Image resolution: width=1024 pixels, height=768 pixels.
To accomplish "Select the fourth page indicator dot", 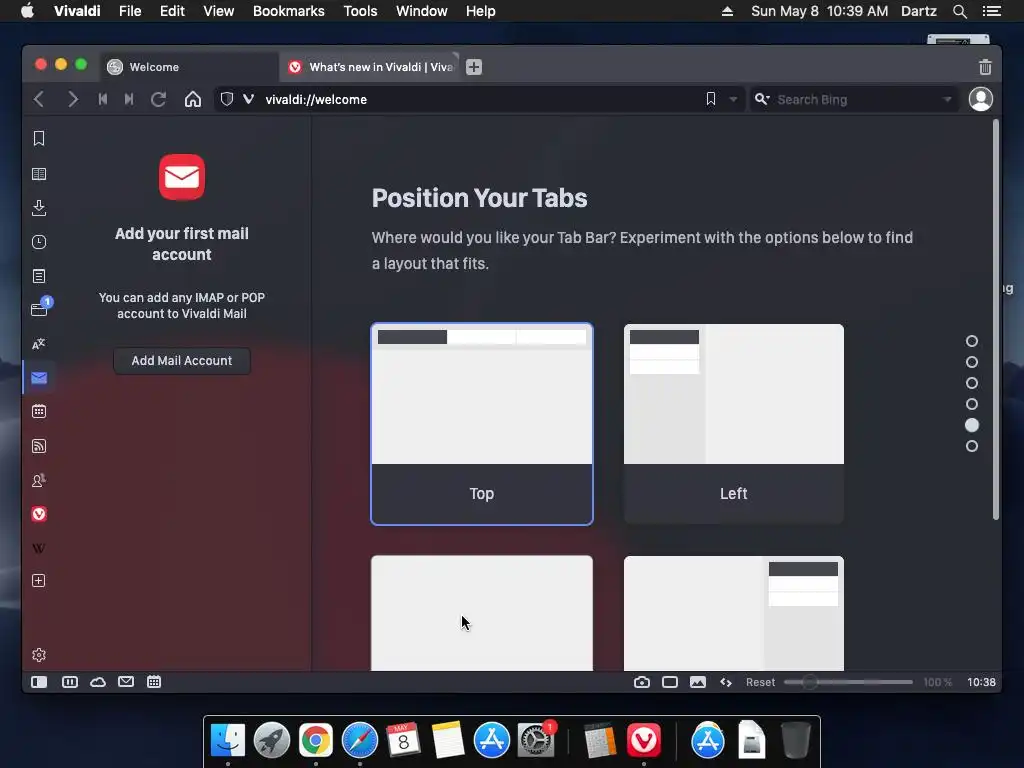I will coord(972,404).
